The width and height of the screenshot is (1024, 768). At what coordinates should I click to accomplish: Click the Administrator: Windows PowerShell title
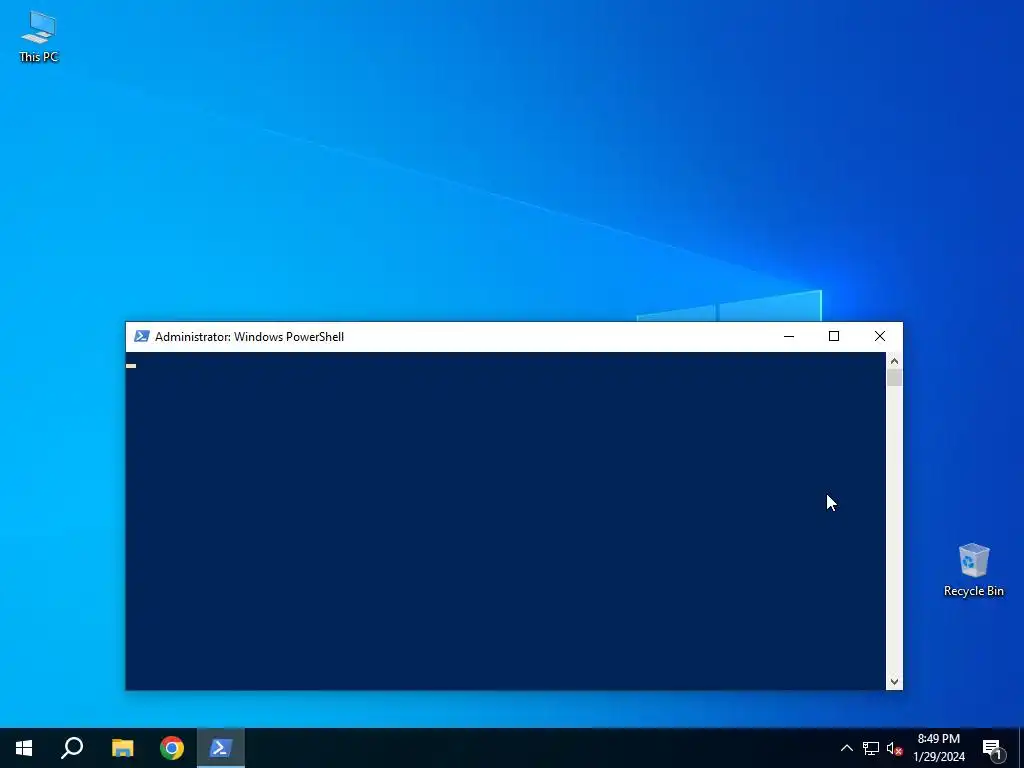(249, 337)
